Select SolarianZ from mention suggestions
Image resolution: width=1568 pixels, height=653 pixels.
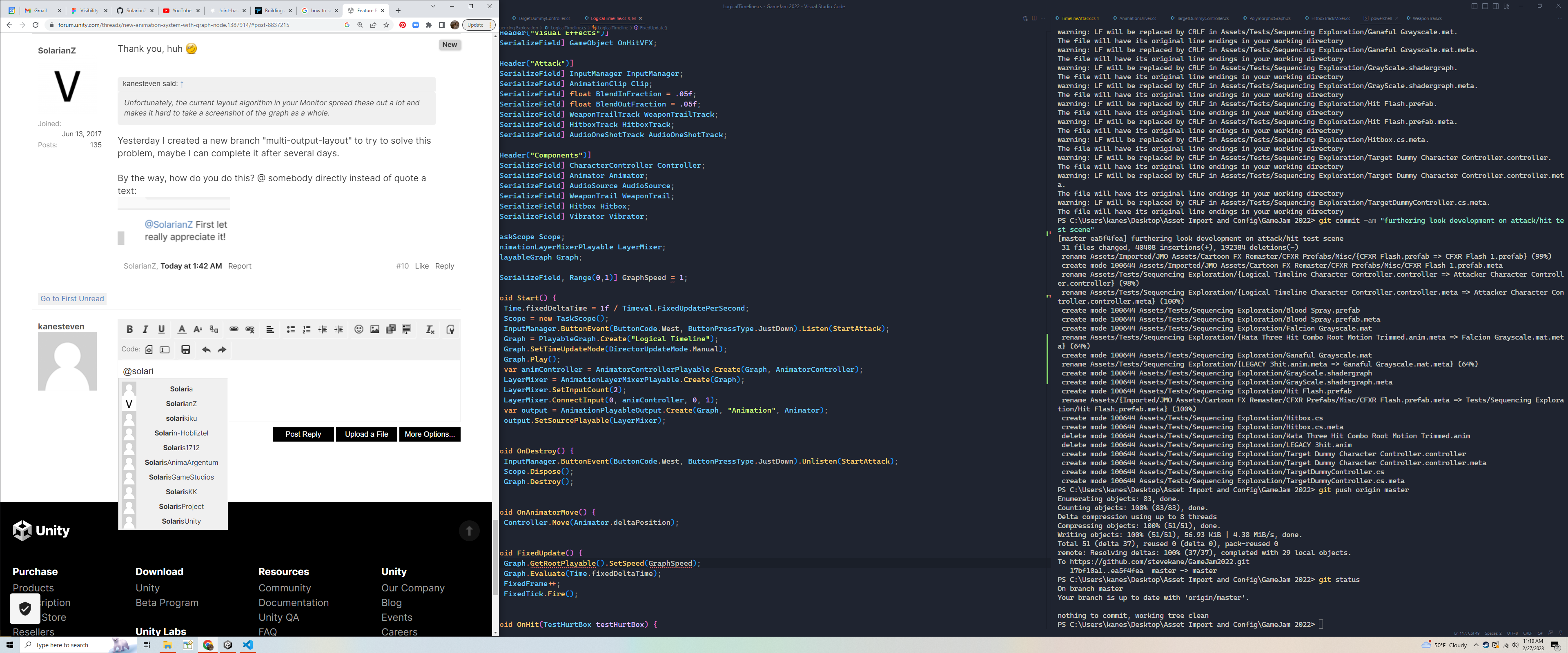coord(181,404)
